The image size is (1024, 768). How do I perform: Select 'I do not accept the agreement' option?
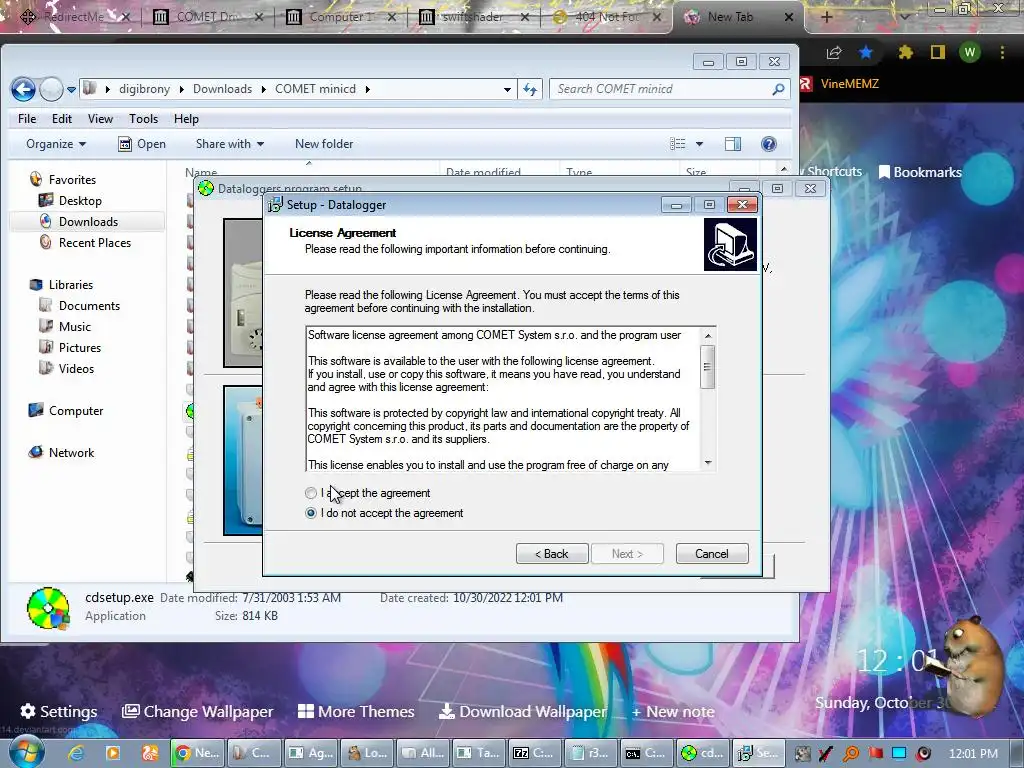(311, 513)
